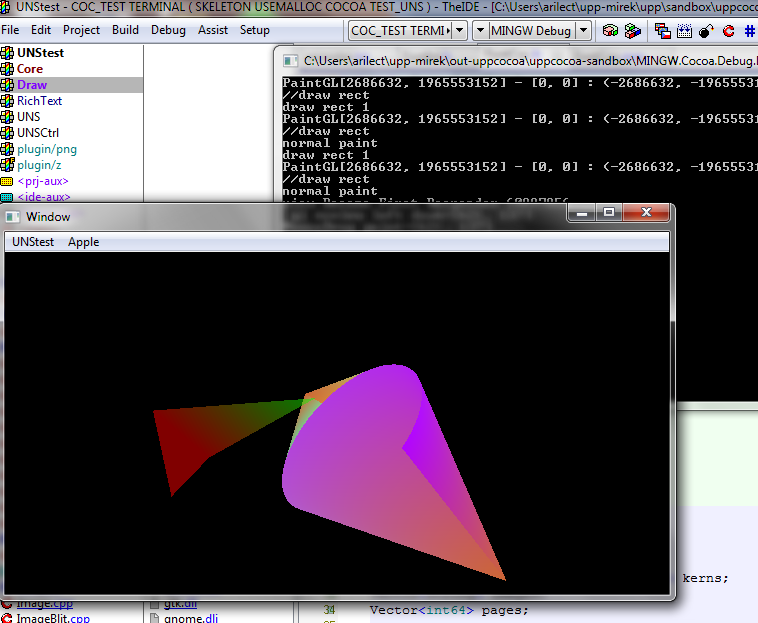
Task: Click the yellow <prj-aux> icon
Action: [x=8, y=181]
